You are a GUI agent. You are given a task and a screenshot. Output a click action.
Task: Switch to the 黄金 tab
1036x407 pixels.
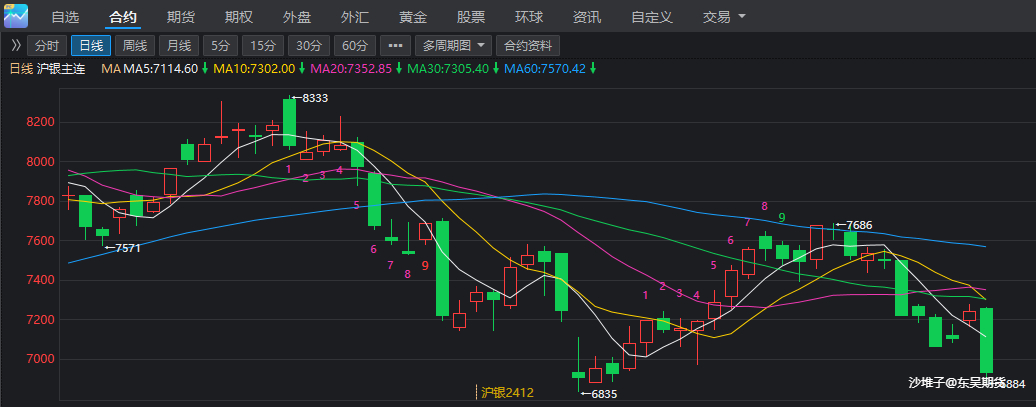[413, 17]
